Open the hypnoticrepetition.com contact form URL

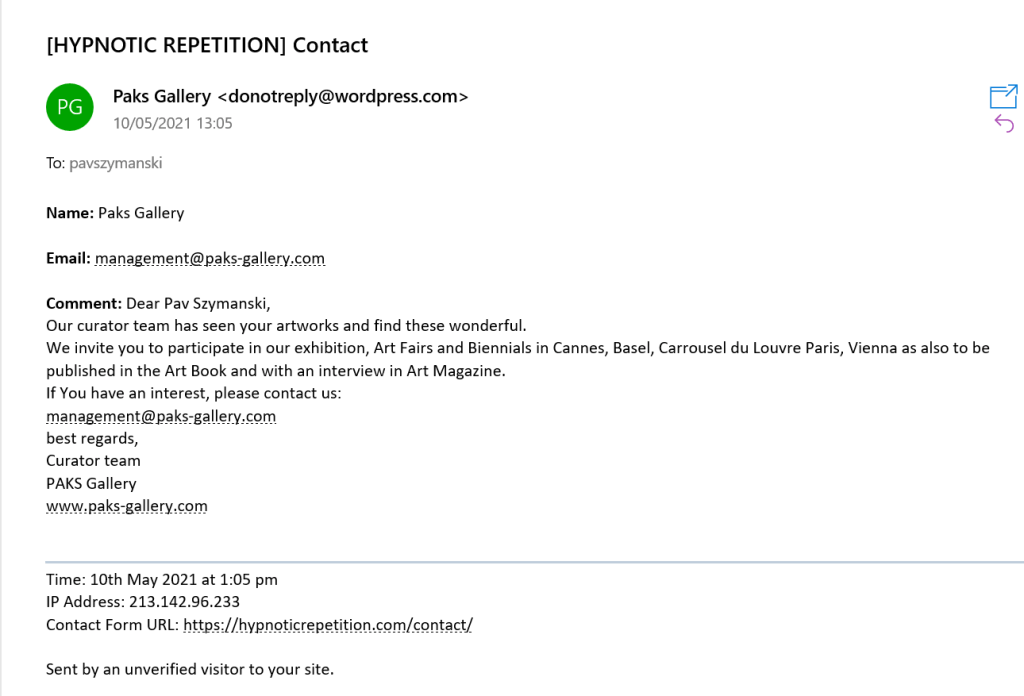(328, 625)
